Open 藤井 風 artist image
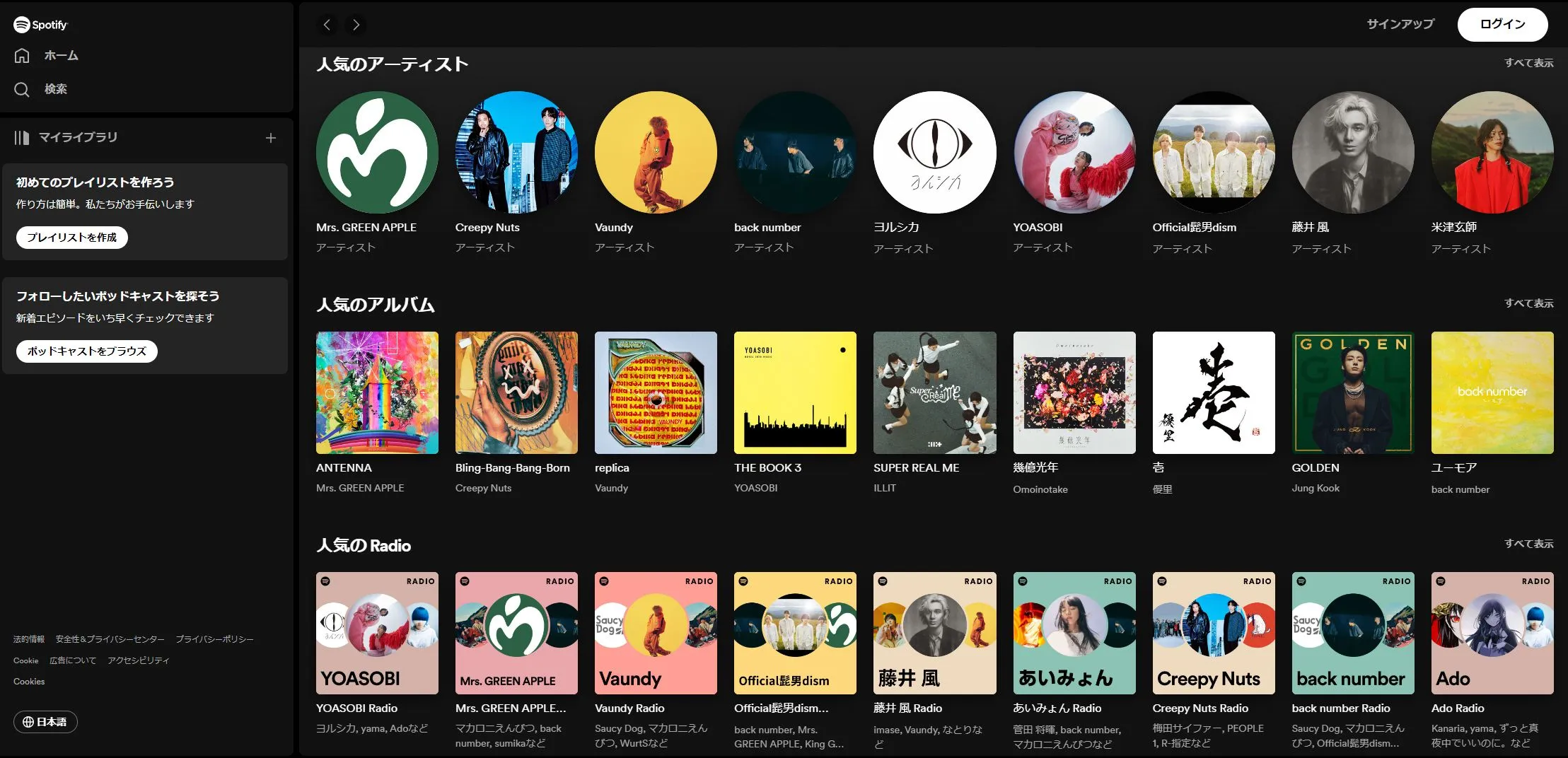1568x758 pixels. [1353, 152]
